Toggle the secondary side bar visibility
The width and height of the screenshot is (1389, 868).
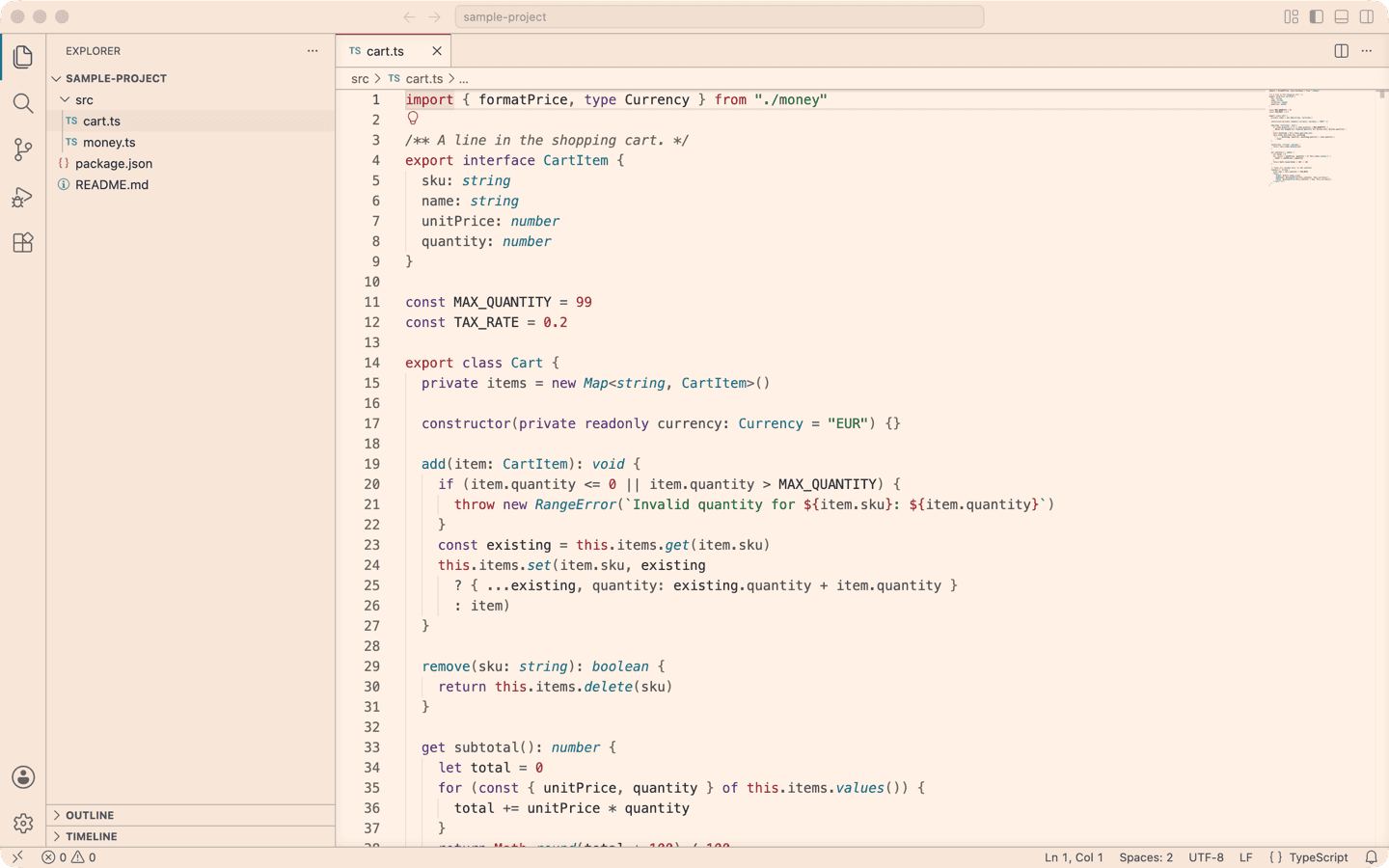click(x=1367, y=16)
